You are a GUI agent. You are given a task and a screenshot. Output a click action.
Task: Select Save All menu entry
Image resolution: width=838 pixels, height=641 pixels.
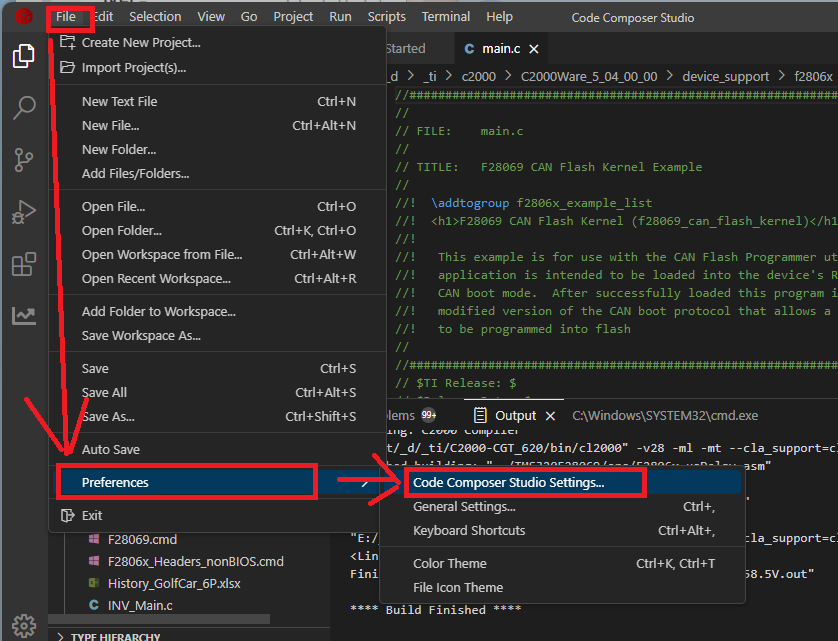[x=218, y=393]
